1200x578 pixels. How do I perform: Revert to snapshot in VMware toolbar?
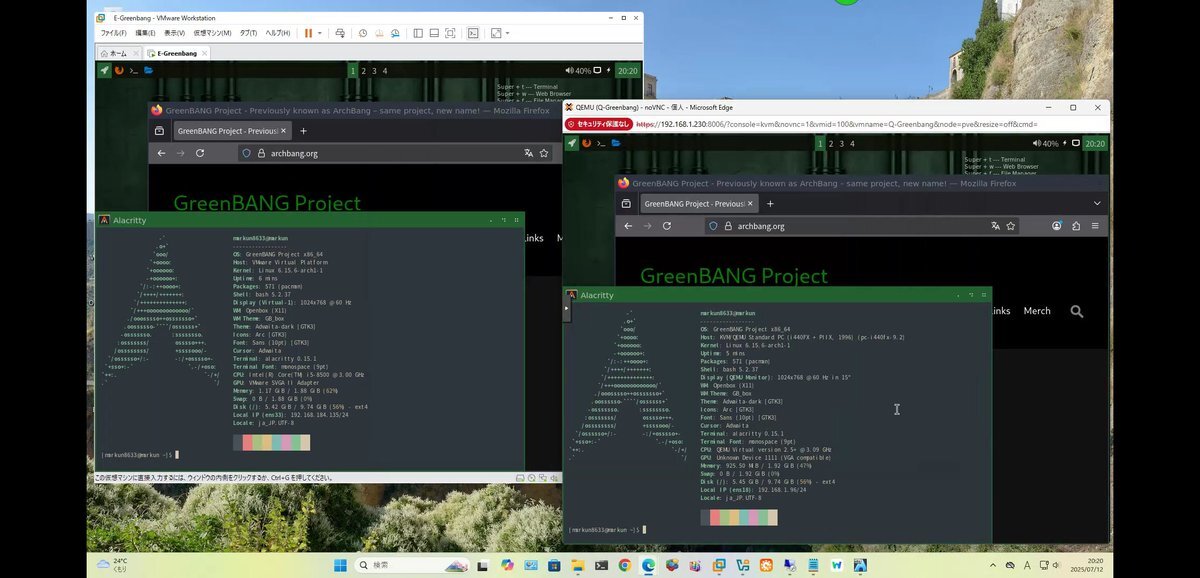[379, 33]
